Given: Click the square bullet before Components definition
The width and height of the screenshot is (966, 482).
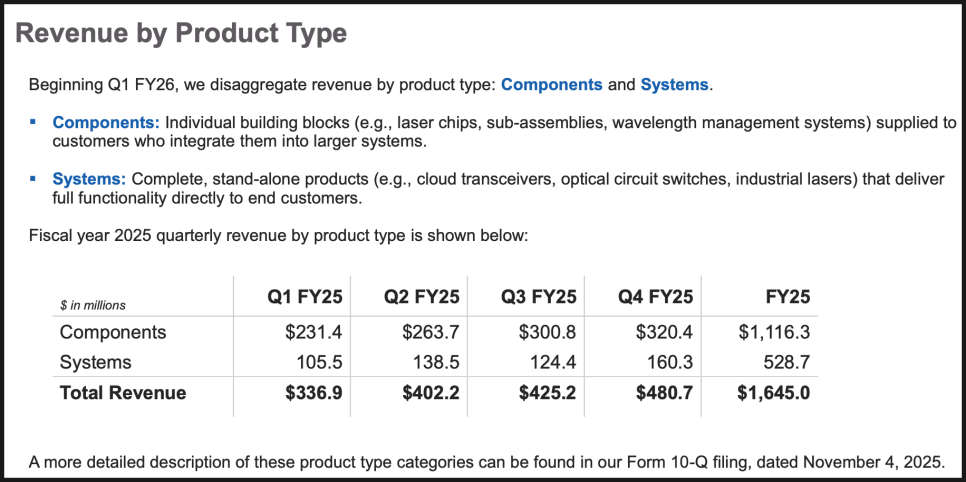Looking at the screenshot, I should 33,122.
